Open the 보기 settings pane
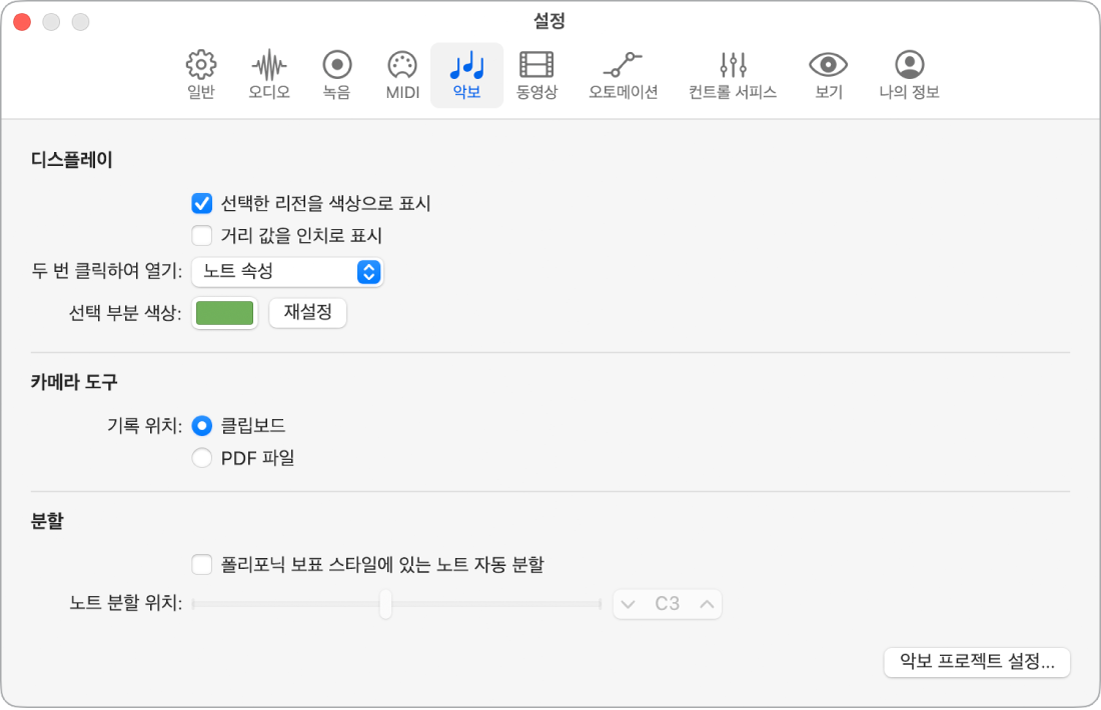 coord(826,74)
